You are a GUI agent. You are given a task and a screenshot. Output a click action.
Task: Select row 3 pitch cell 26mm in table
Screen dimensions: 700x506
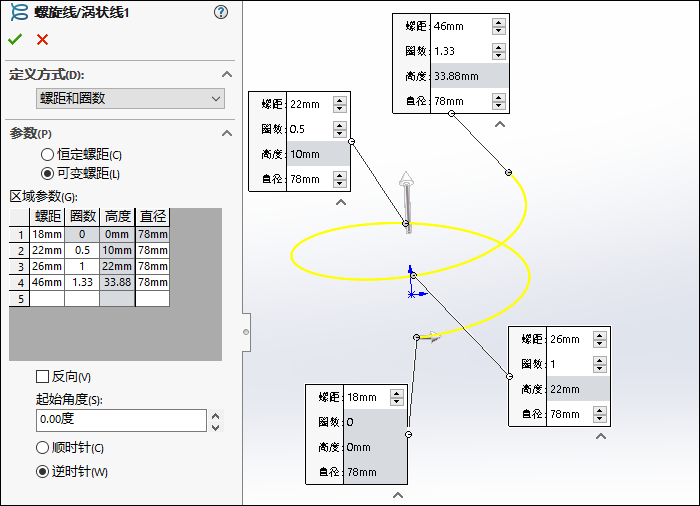click(47, 266)
